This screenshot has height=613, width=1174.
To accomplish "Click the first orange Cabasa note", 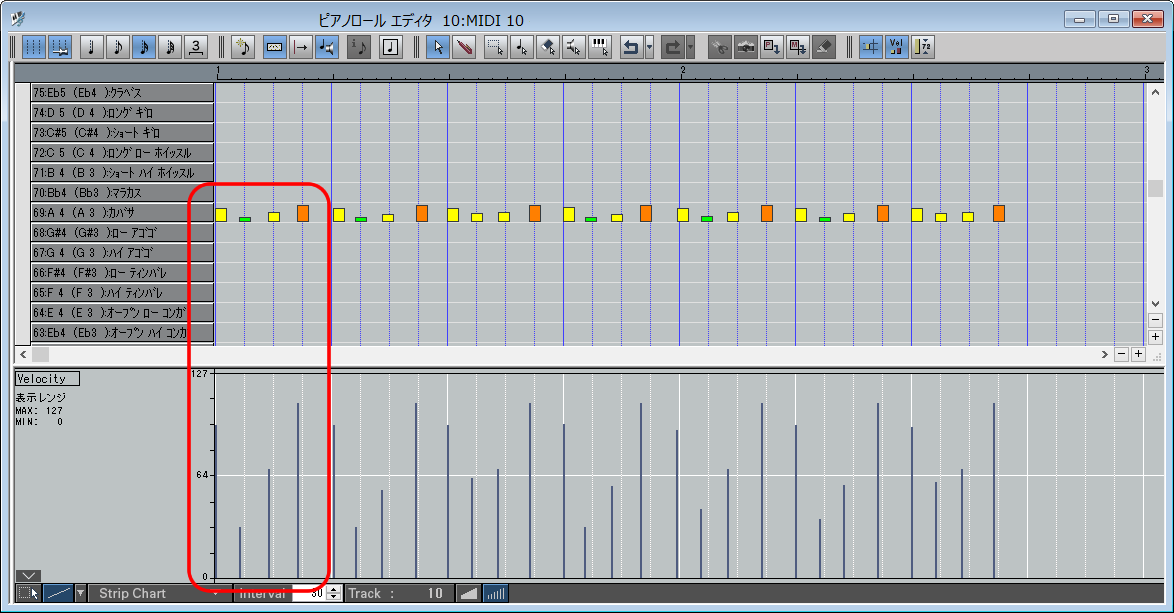I will click(303, 213).
